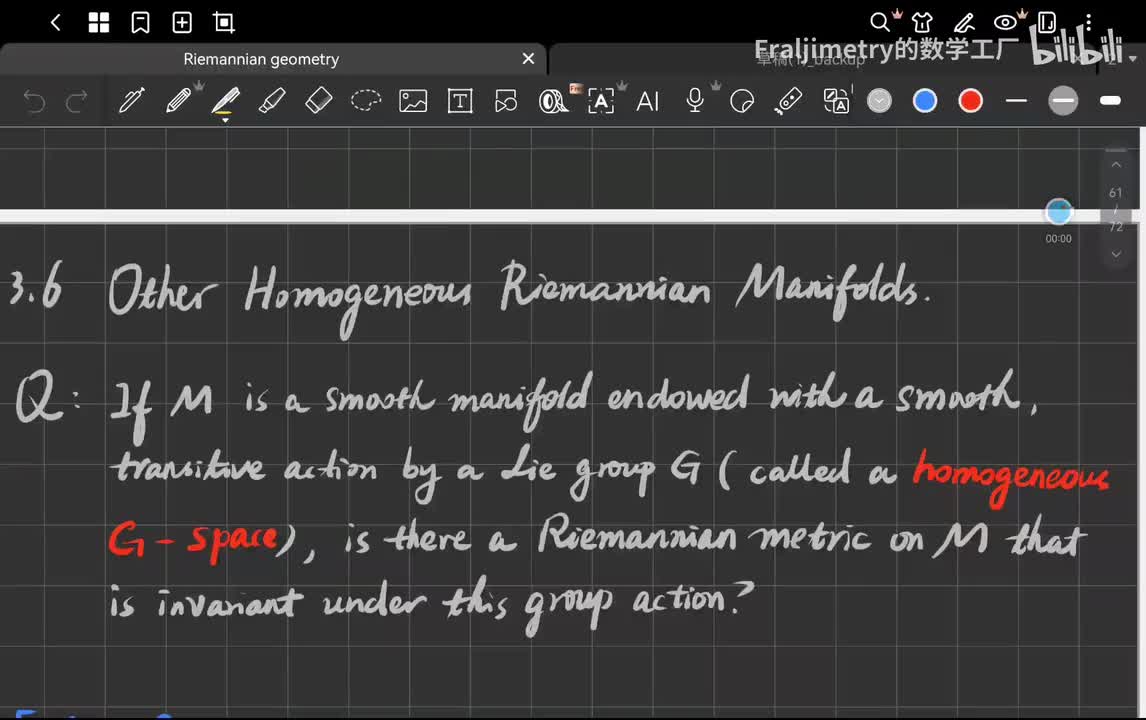
Task: Select the eraser tool
Action: click(x=319, y=101)
